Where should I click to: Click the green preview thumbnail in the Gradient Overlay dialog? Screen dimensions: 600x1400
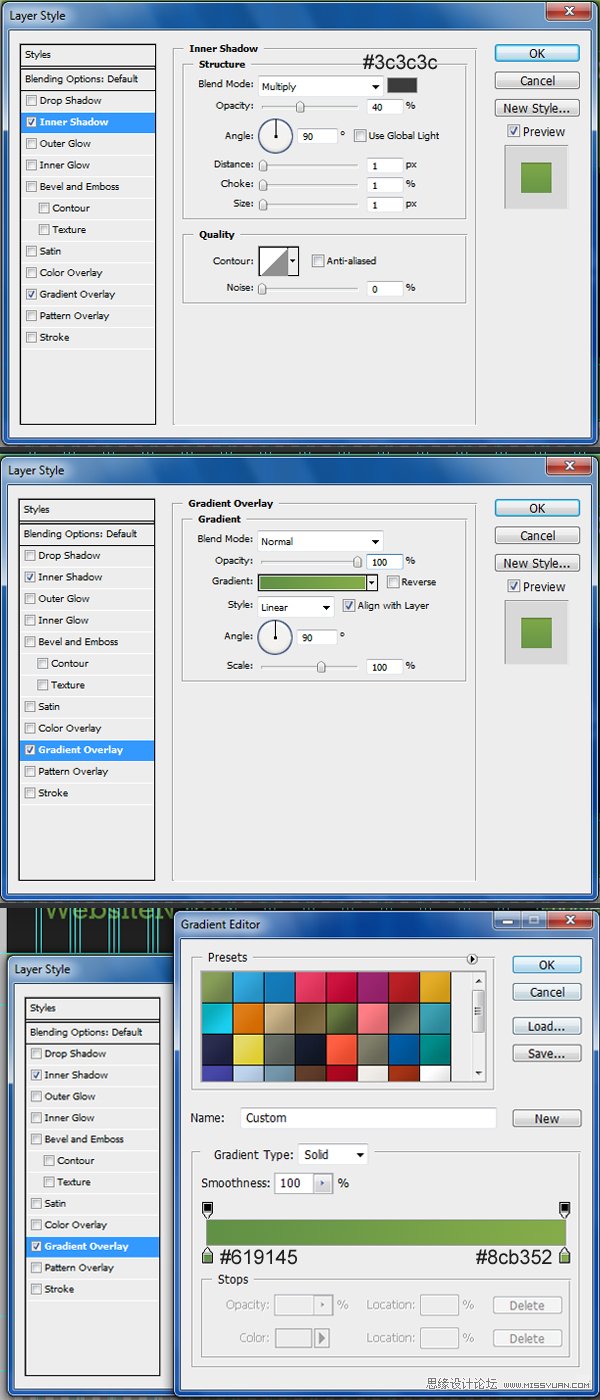click(536, 632)
